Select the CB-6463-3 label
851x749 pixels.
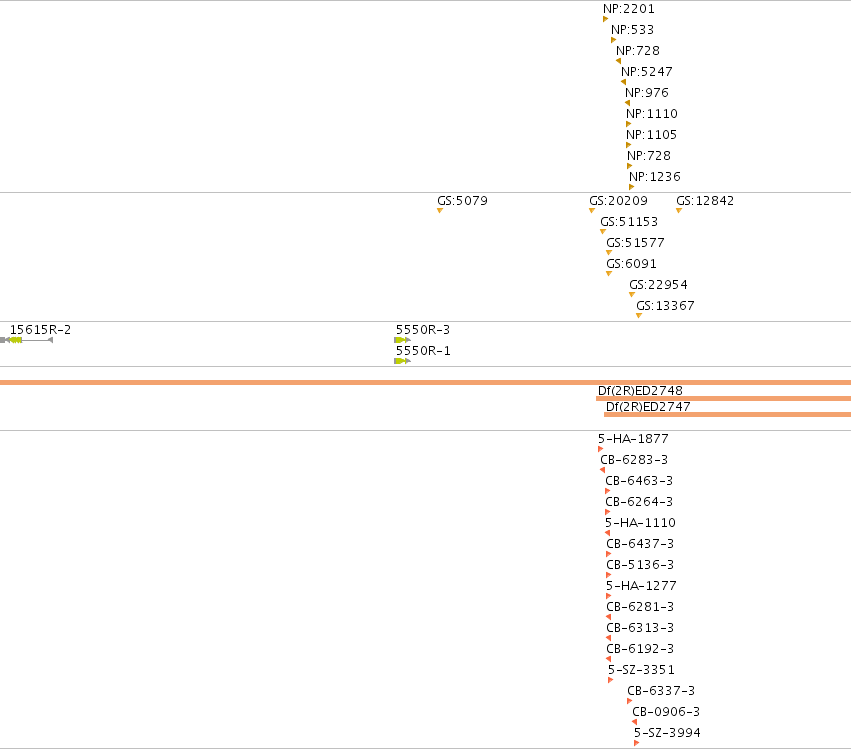(x=639, y=481)
